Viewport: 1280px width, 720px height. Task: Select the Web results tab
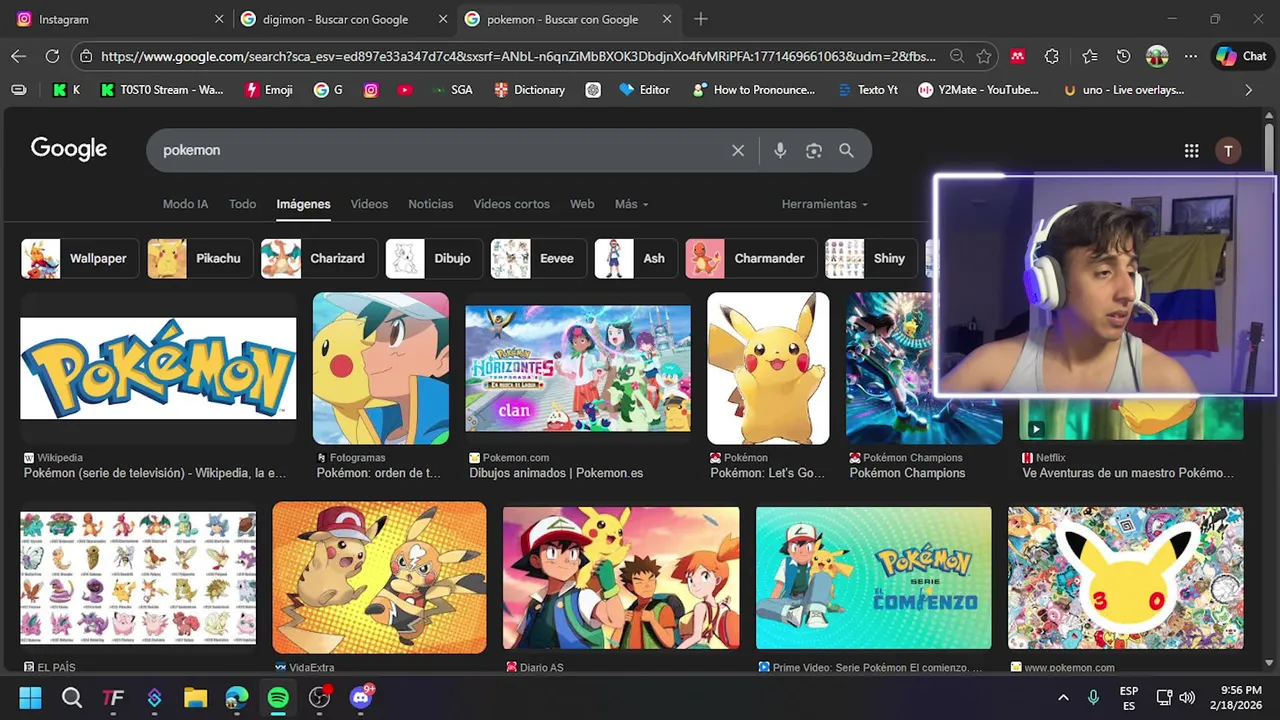click(582, 204)
